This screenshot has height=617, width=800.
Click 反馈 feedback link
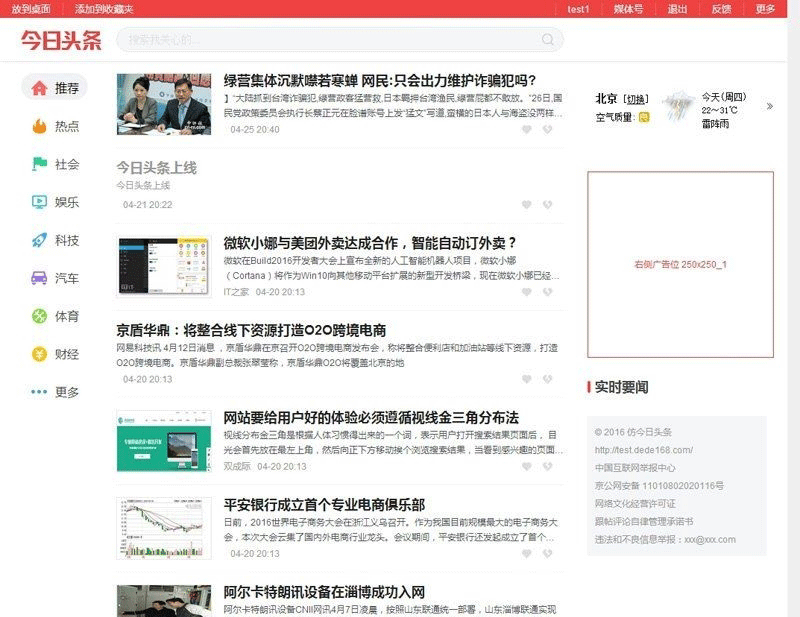721,9
